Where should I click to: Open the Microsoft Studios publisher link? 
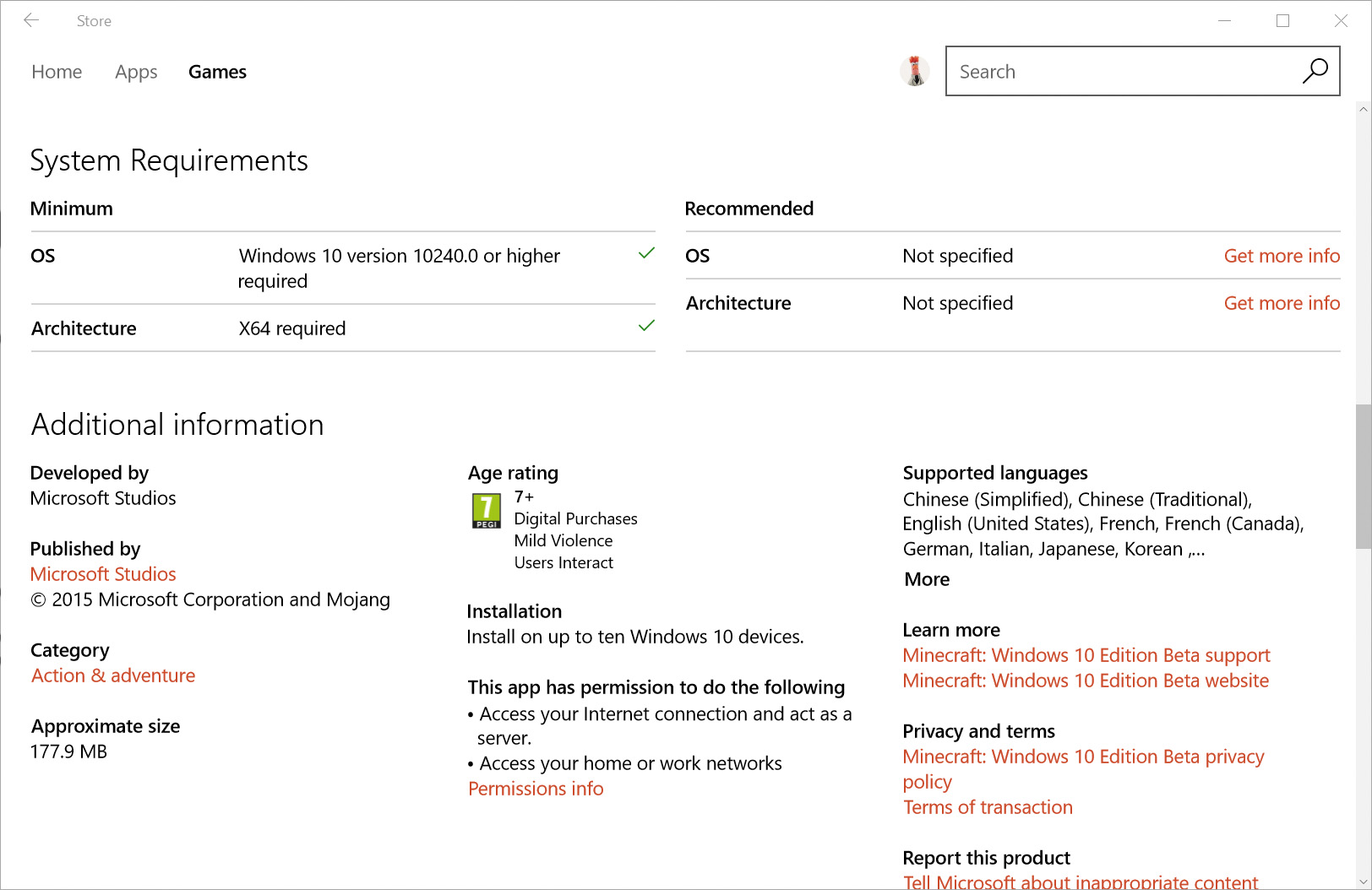(x=103, y=574)
